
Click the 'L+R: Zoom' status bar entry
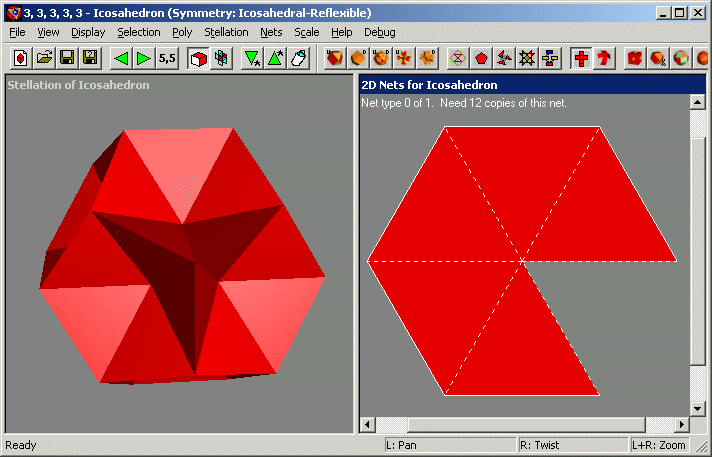click(658, 445)
